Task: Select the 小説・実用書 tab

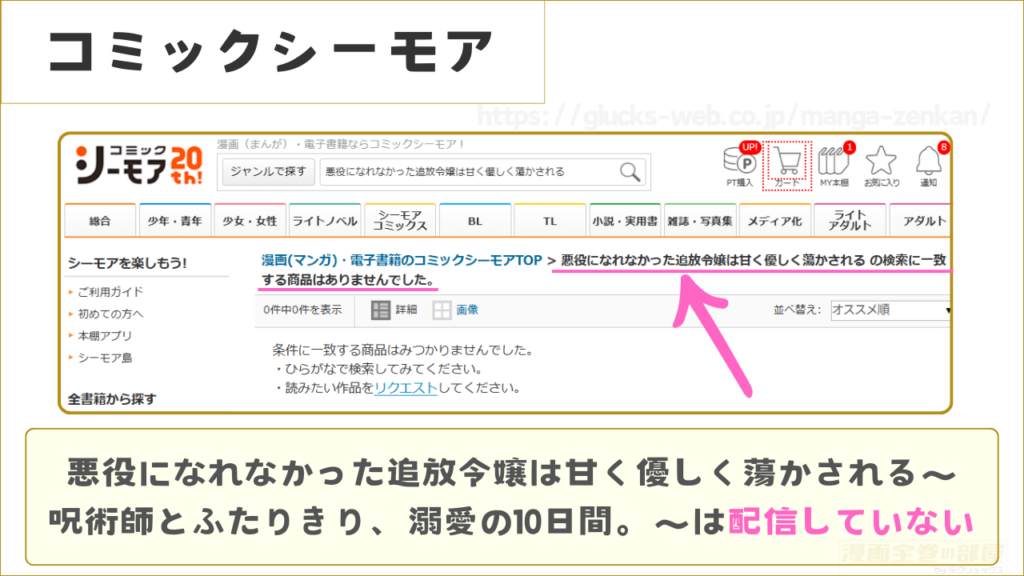Action: click(625, 221)
